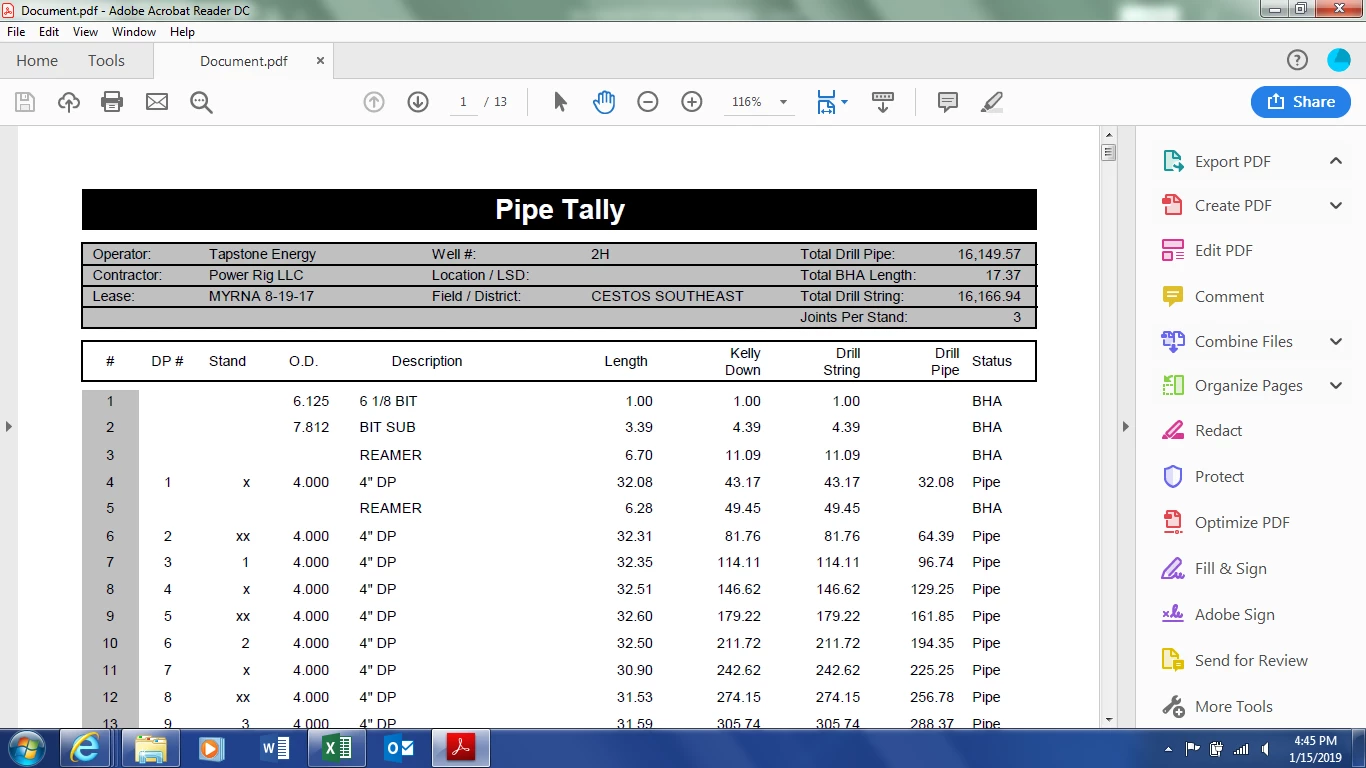Open the Window menu

[134, 32]
